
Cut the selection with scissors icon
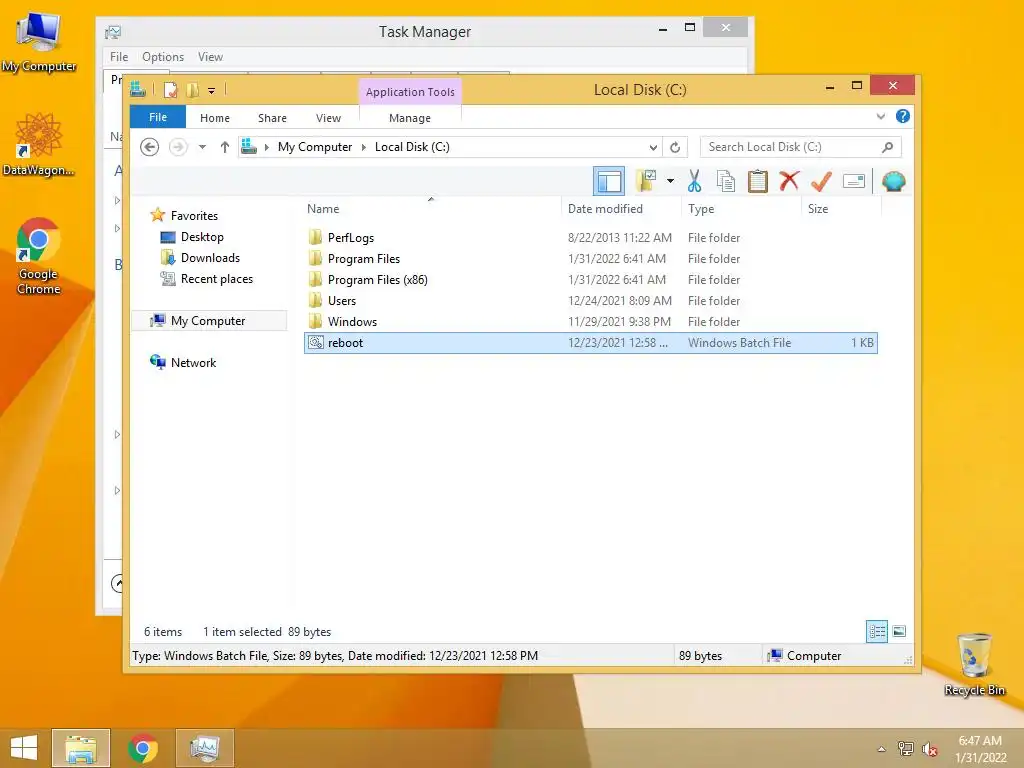pos(694,181)
